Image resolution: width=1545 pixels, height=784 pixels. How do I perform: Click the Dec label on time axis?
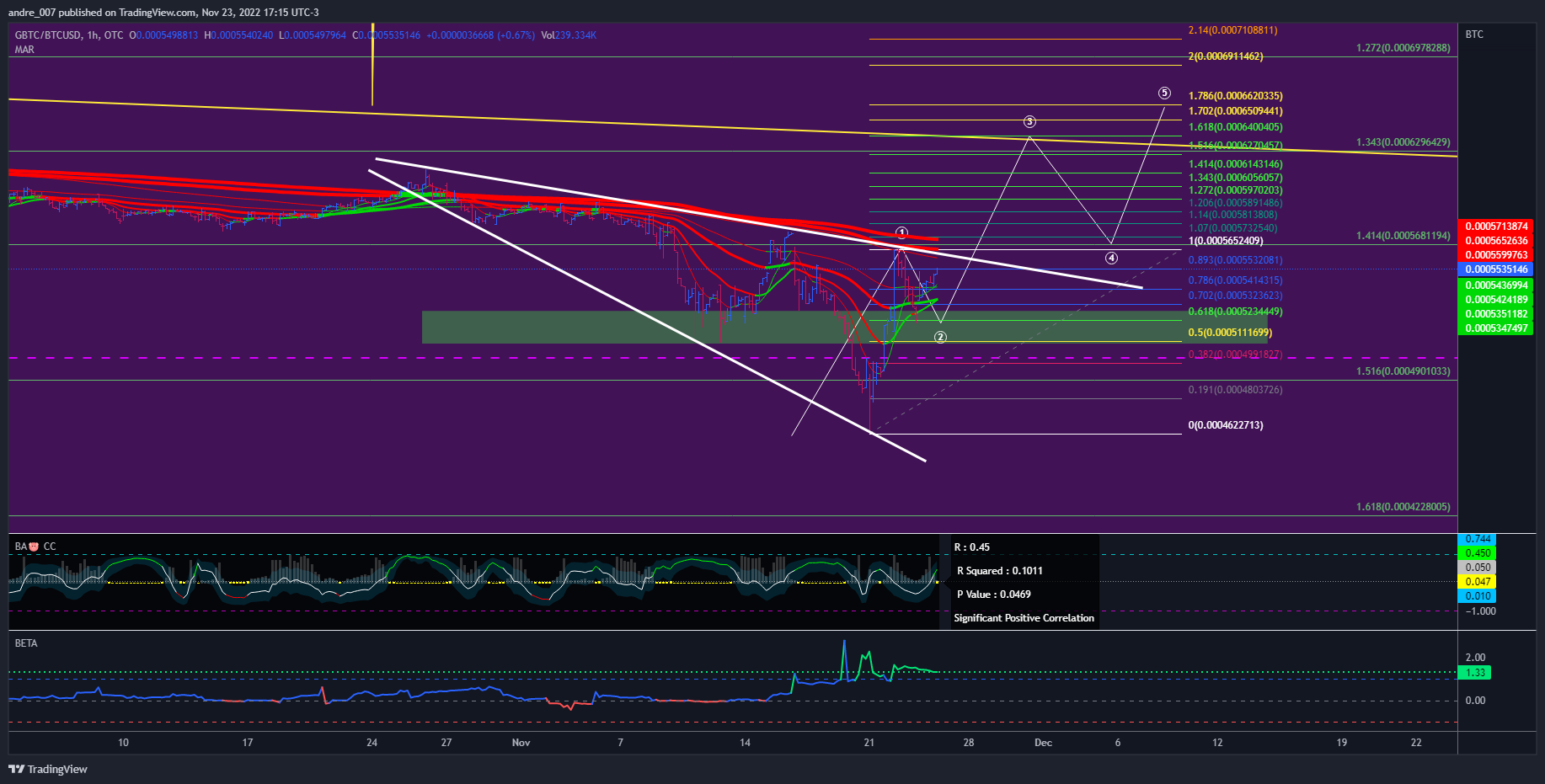pyautogui.click(x=1043, y=743)
